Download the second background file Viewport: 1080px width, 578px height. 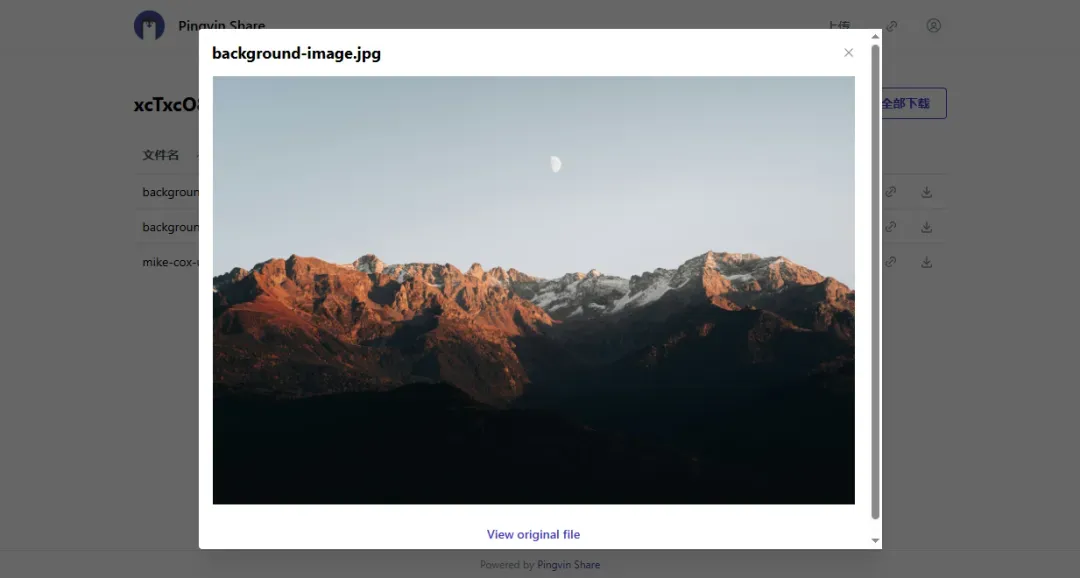pyautogui.click(x=926, y=227)
